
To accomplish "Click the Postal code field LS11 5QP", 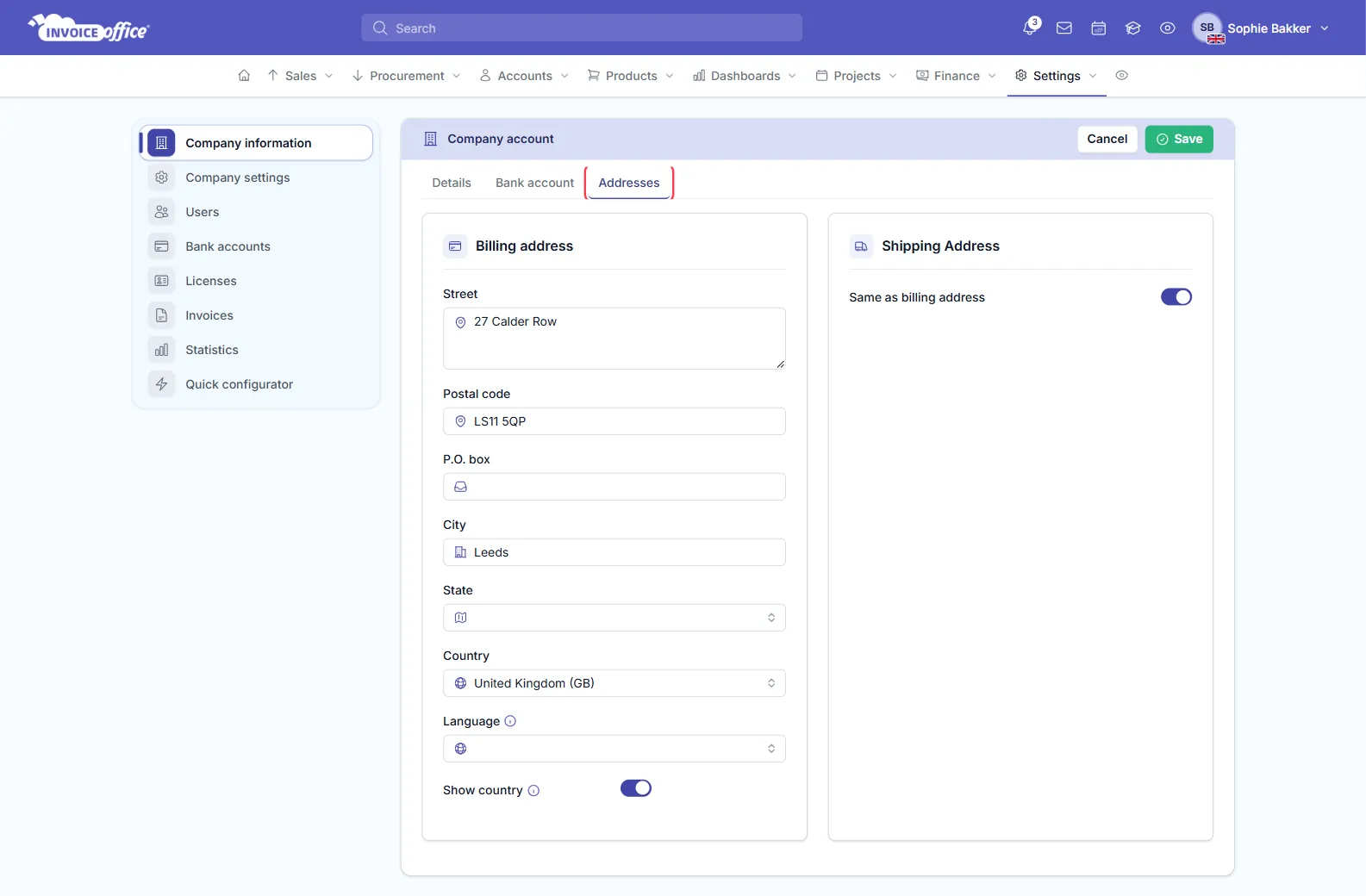I will tap(614, 421).
